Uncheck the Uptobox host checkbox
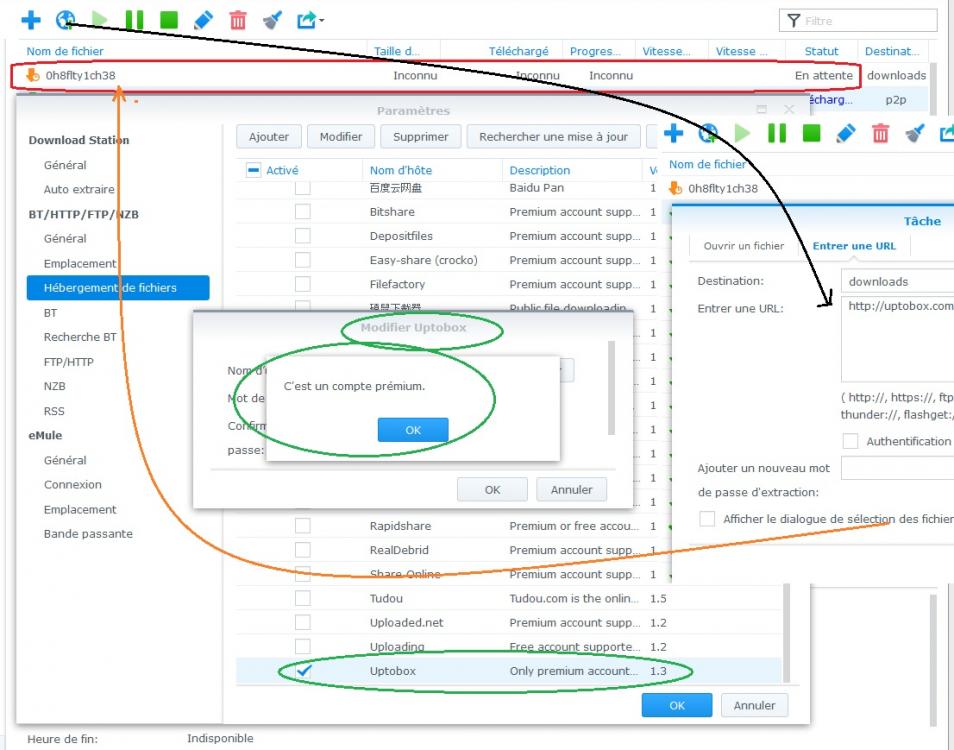 tap(303, 671)
